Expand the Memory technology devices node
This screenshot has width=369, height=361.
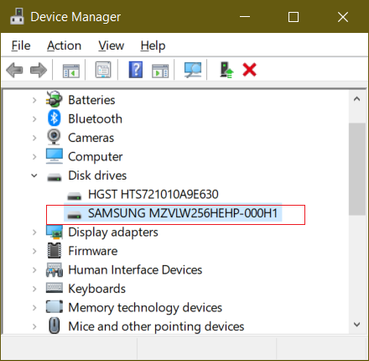click(34, 307)
